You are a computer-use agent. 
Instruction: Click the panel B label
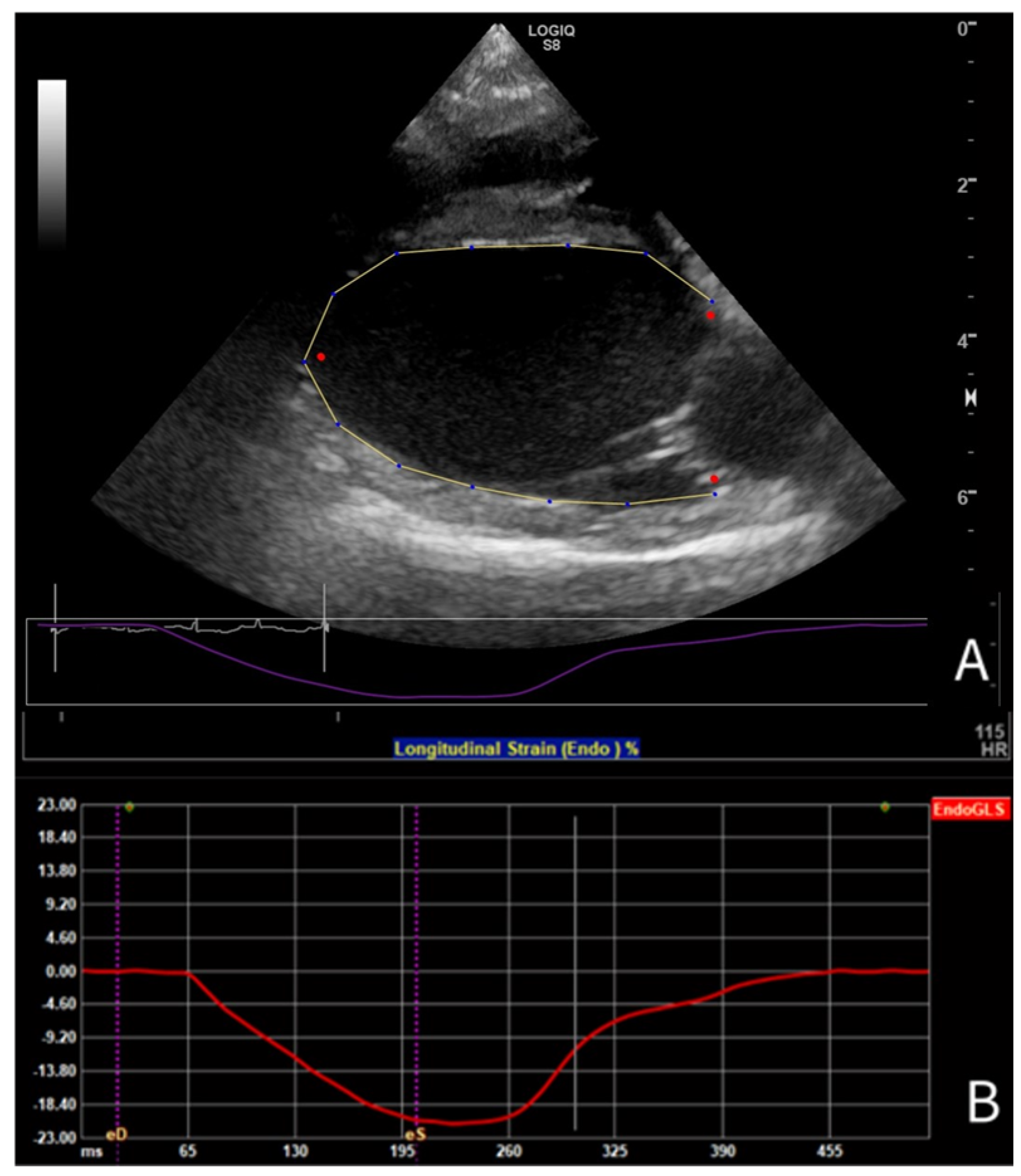point(983,1101)
